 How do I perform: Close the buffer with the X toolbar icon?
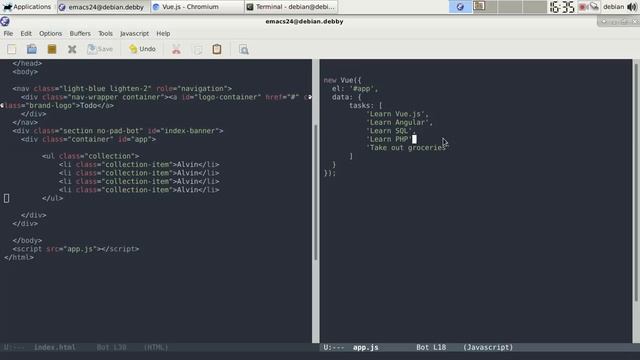pyautogui.click(x=72, y=49)
